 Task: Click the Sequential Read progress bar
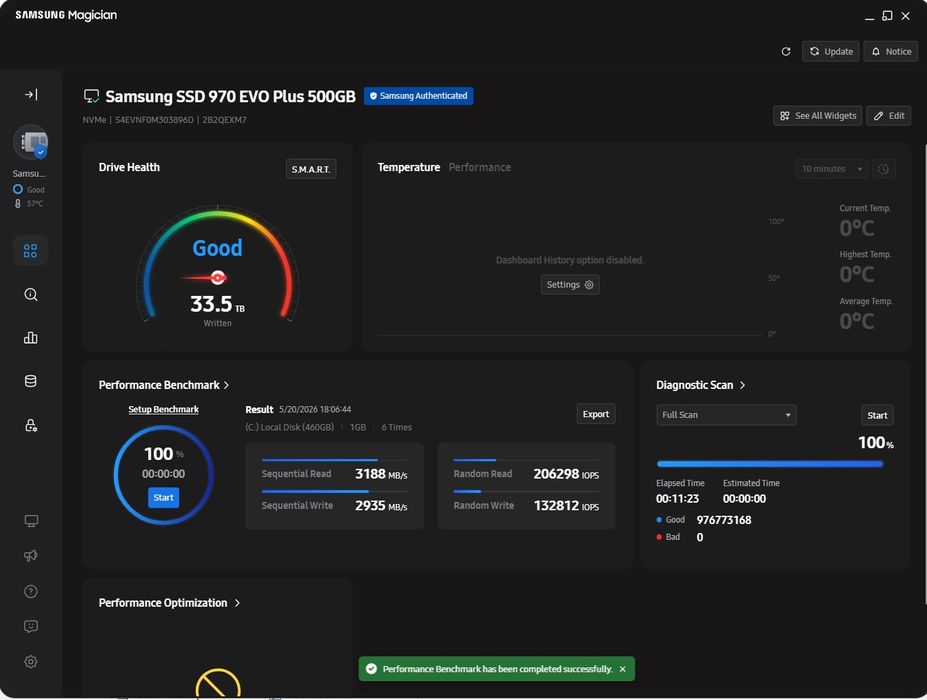click(x=334, y=460)
